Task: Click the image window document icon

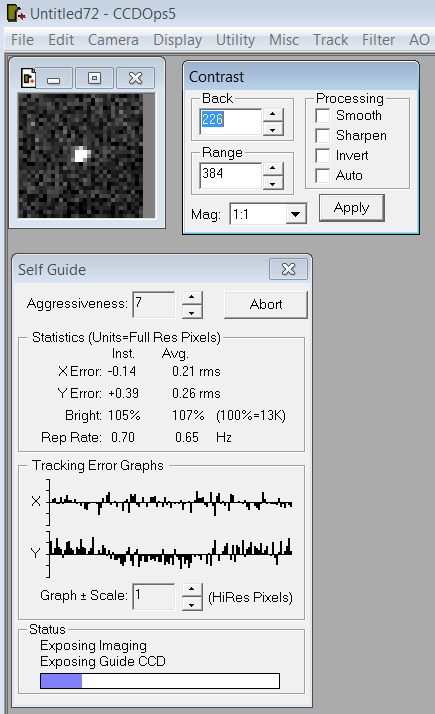Action: click(x=28, y=78)
